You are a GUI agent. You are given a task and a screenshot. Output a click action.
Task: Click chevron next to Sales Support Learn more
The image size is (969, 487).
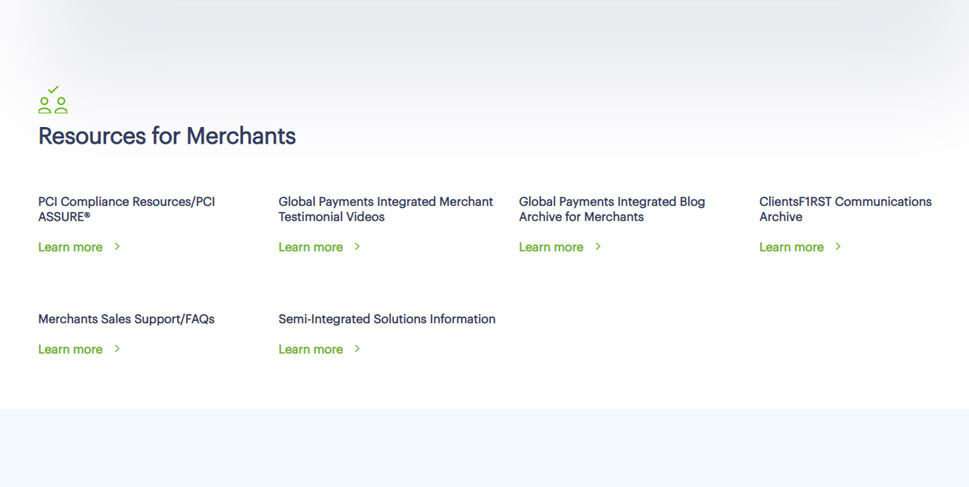(x=117, y=349)
